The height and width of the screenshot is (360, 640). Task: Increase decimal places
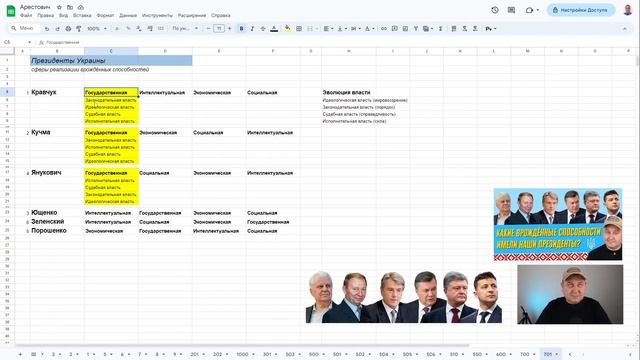(150, 29)
